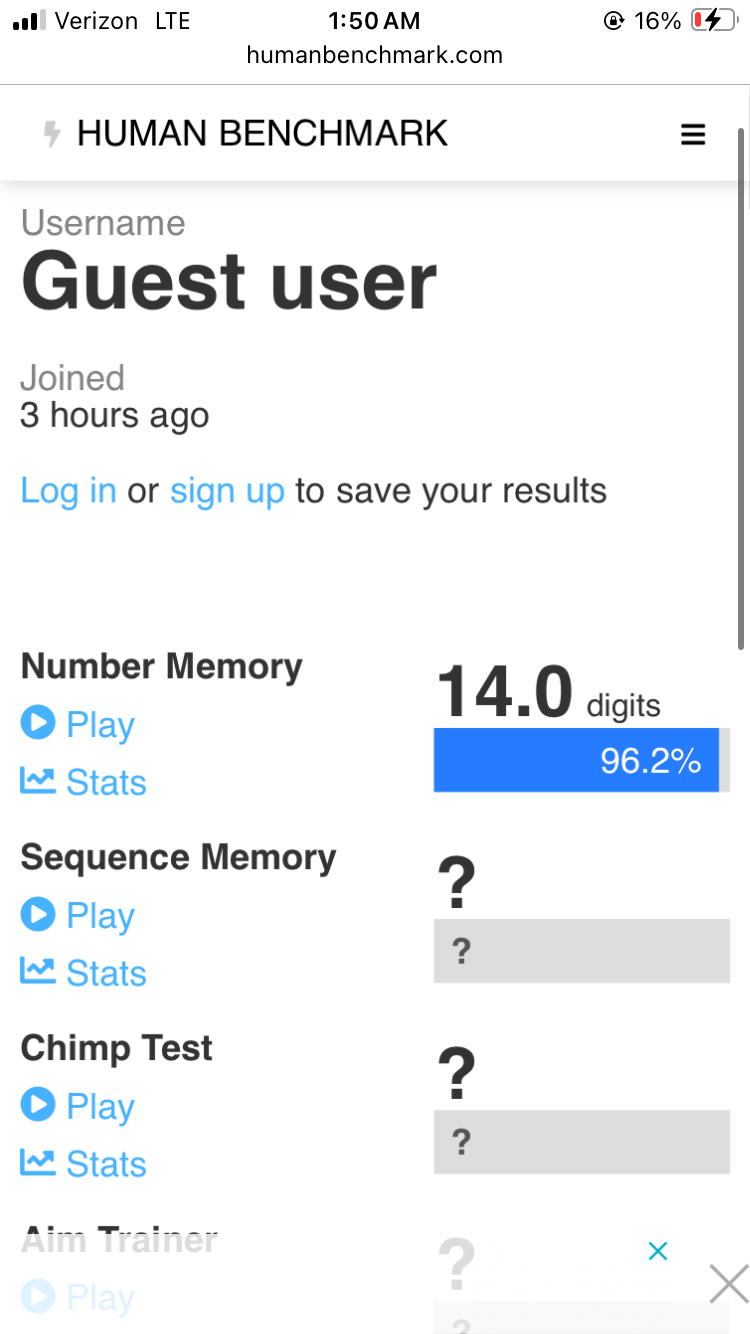Viewport: 750px width, 1334px height.
Task: Click the Chimp Test play icon
Action: pos(38,1104)
